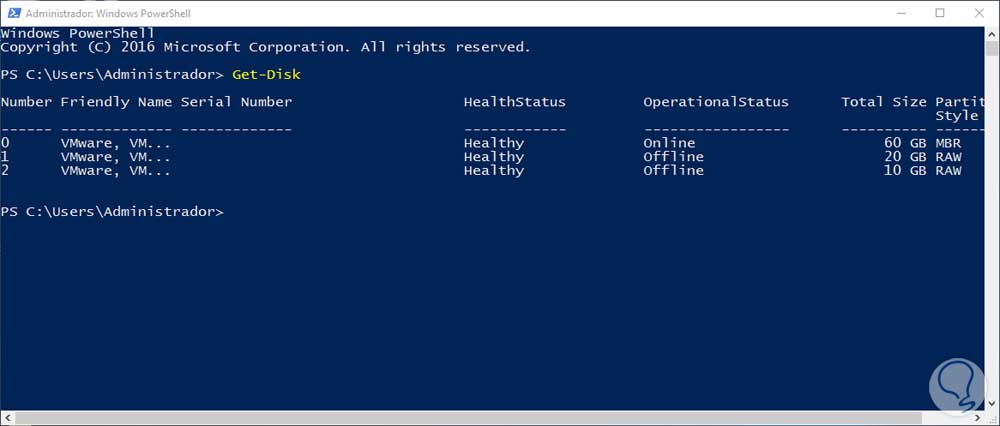Click the Offline status of disk 1
This screenshot has height=426, width=1000.
pyautogui.click(x=673, y=157)
